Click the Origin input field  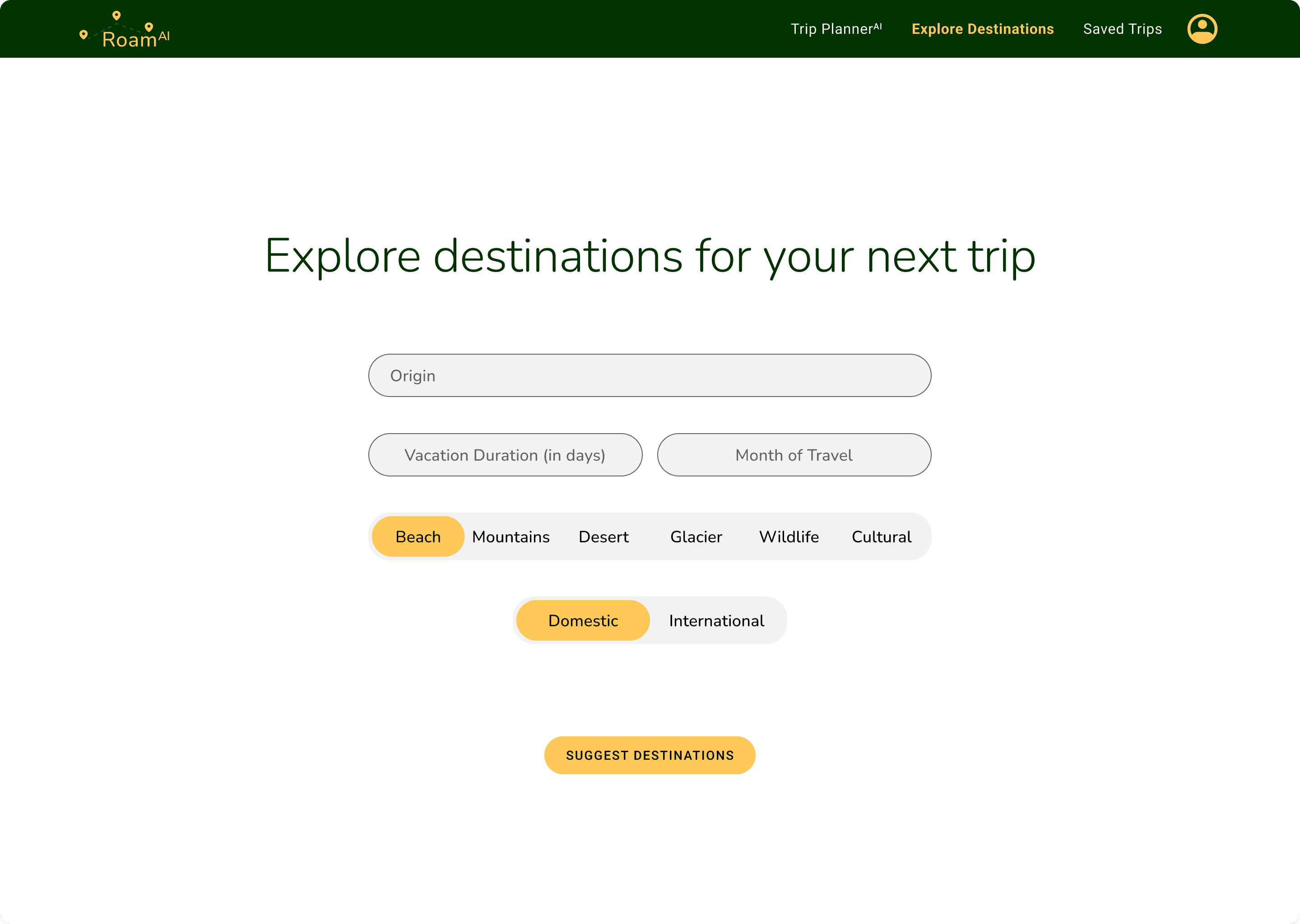click(650, 375)
